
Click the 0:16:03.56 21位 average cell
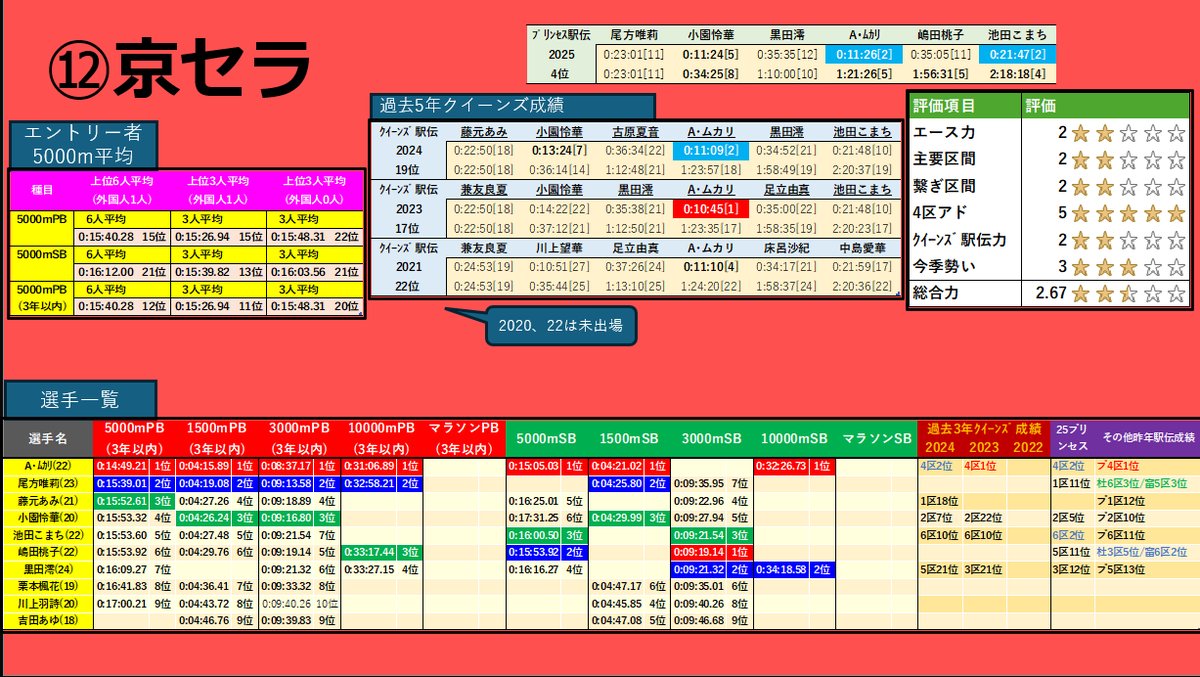pyautogui.click(x=315, y=271)
